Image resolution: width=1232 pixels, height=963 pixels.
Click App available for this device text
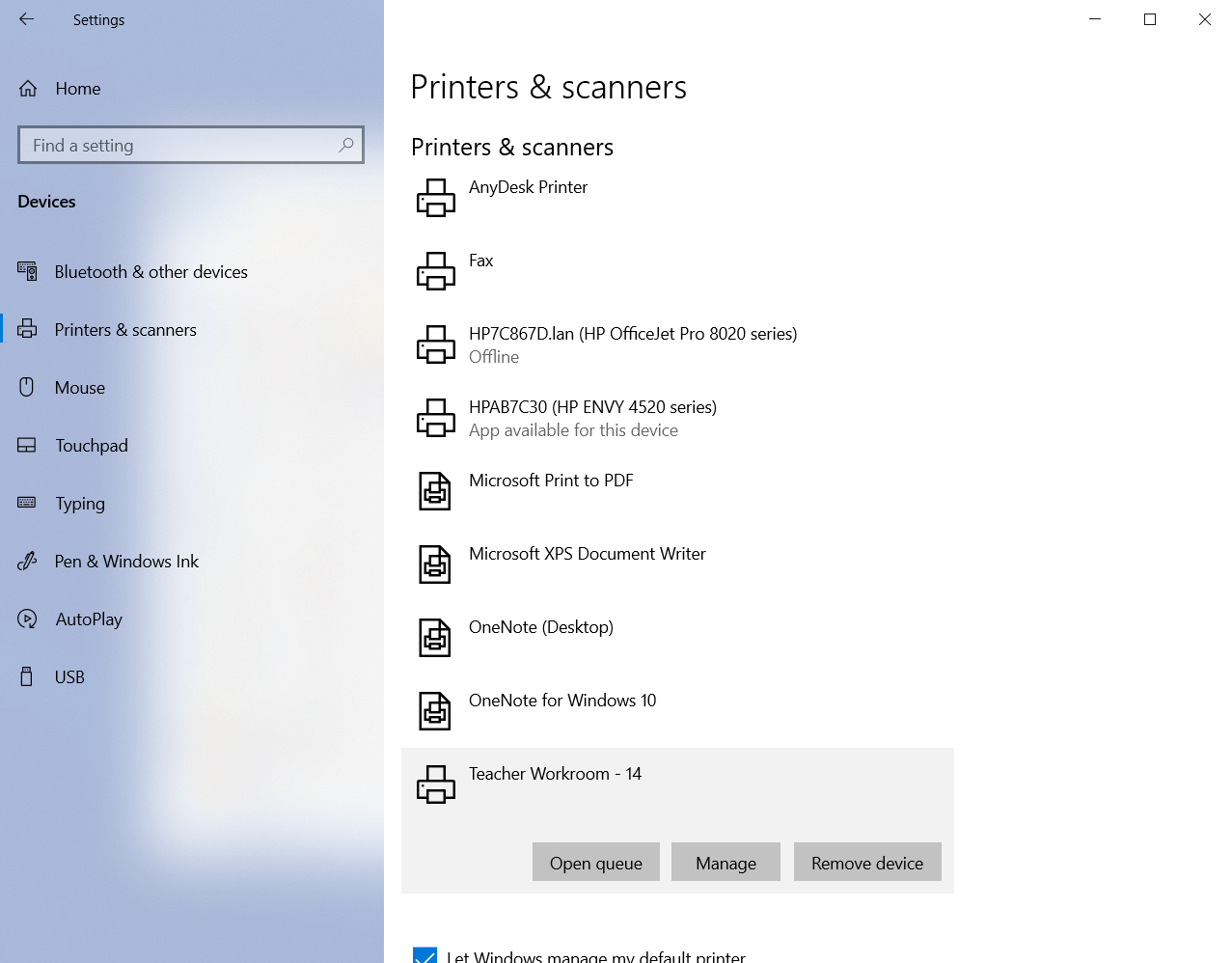point(573,430)
